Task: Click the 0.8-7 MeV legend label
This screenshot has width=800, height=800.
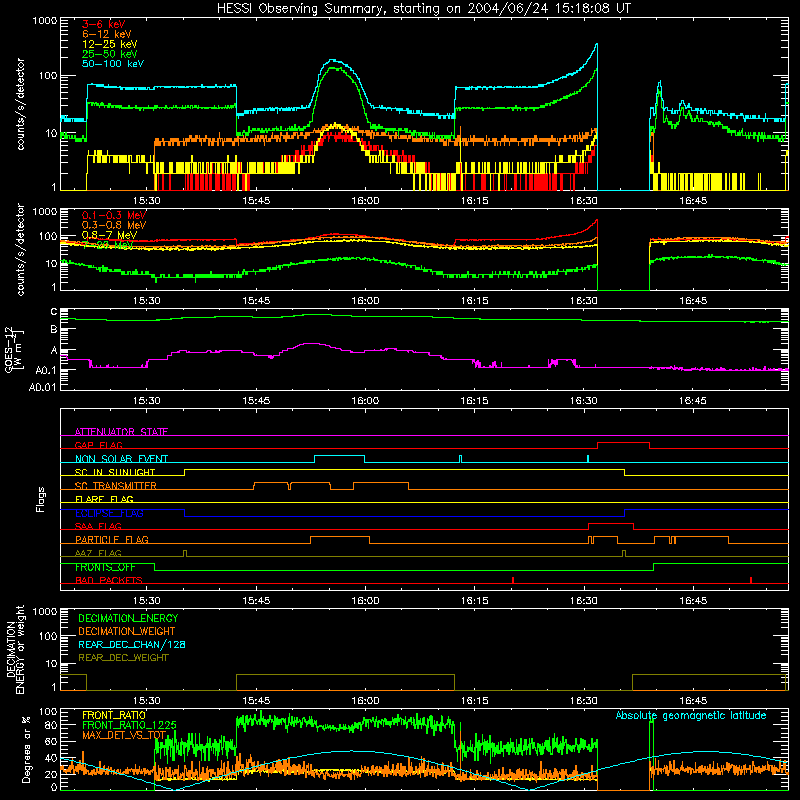Action: click(x=109, y=235)
